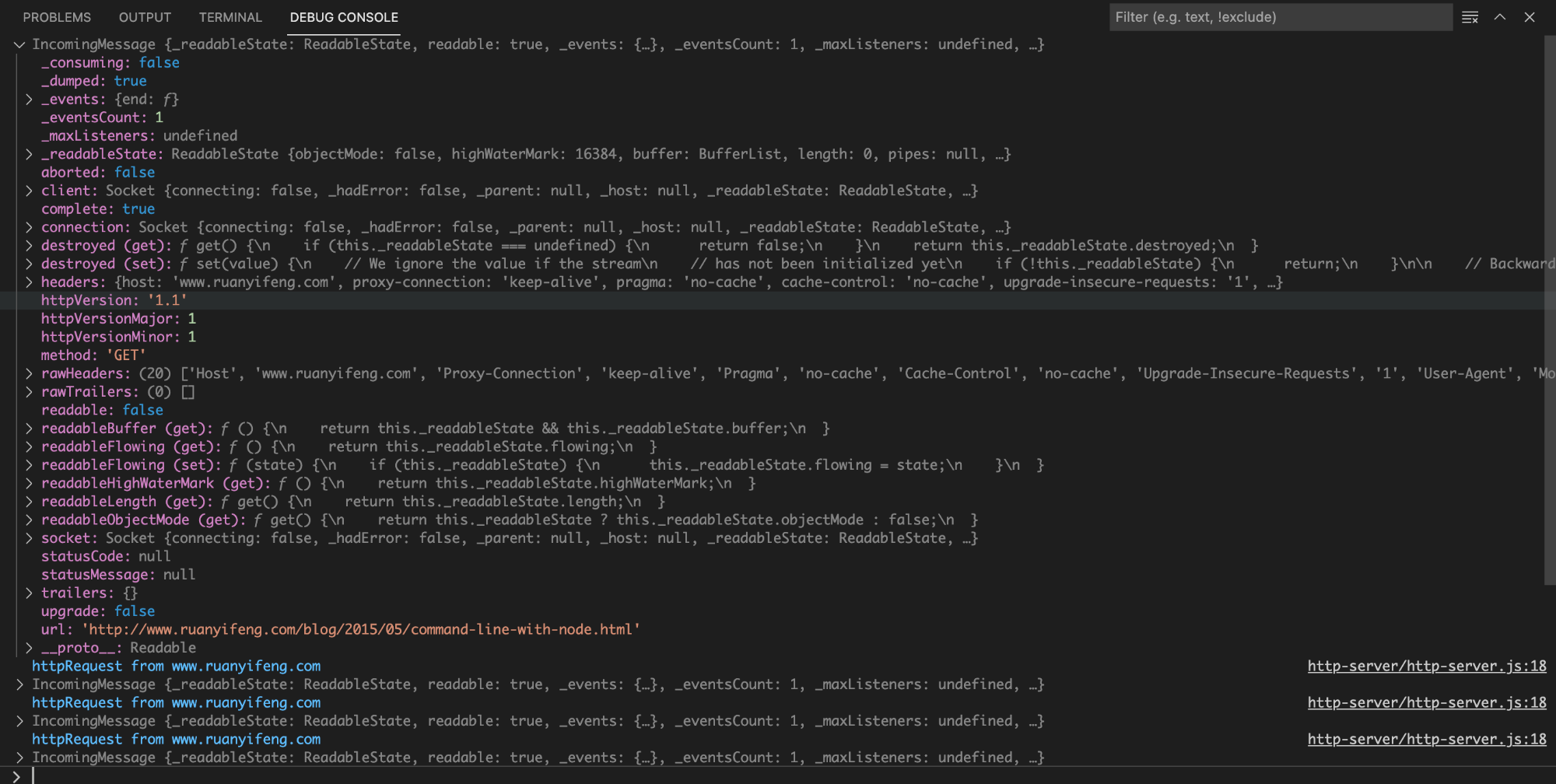Collapse the top expanded IncomingMessage object

coord(19,44)
